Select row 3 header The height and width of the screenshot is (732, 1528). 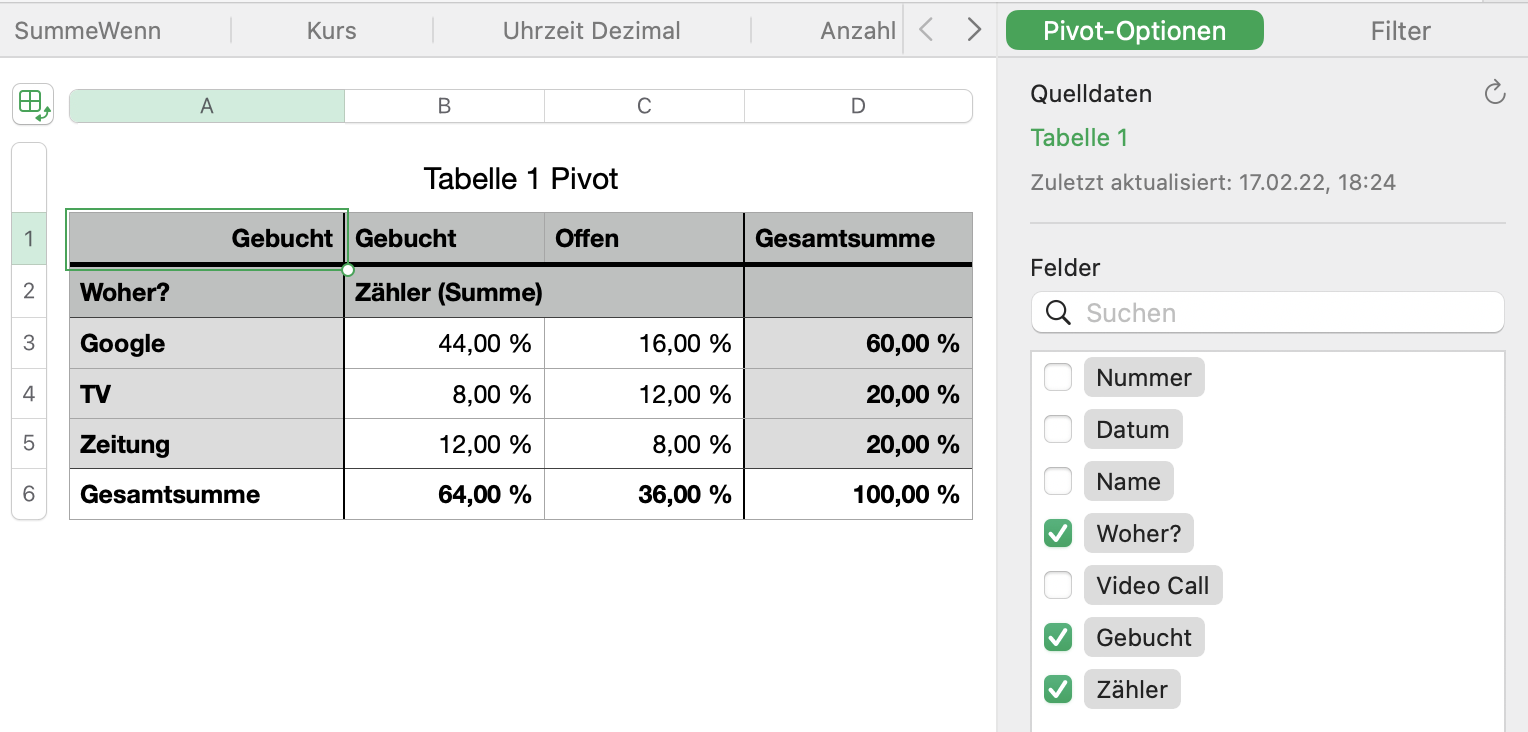28,343
